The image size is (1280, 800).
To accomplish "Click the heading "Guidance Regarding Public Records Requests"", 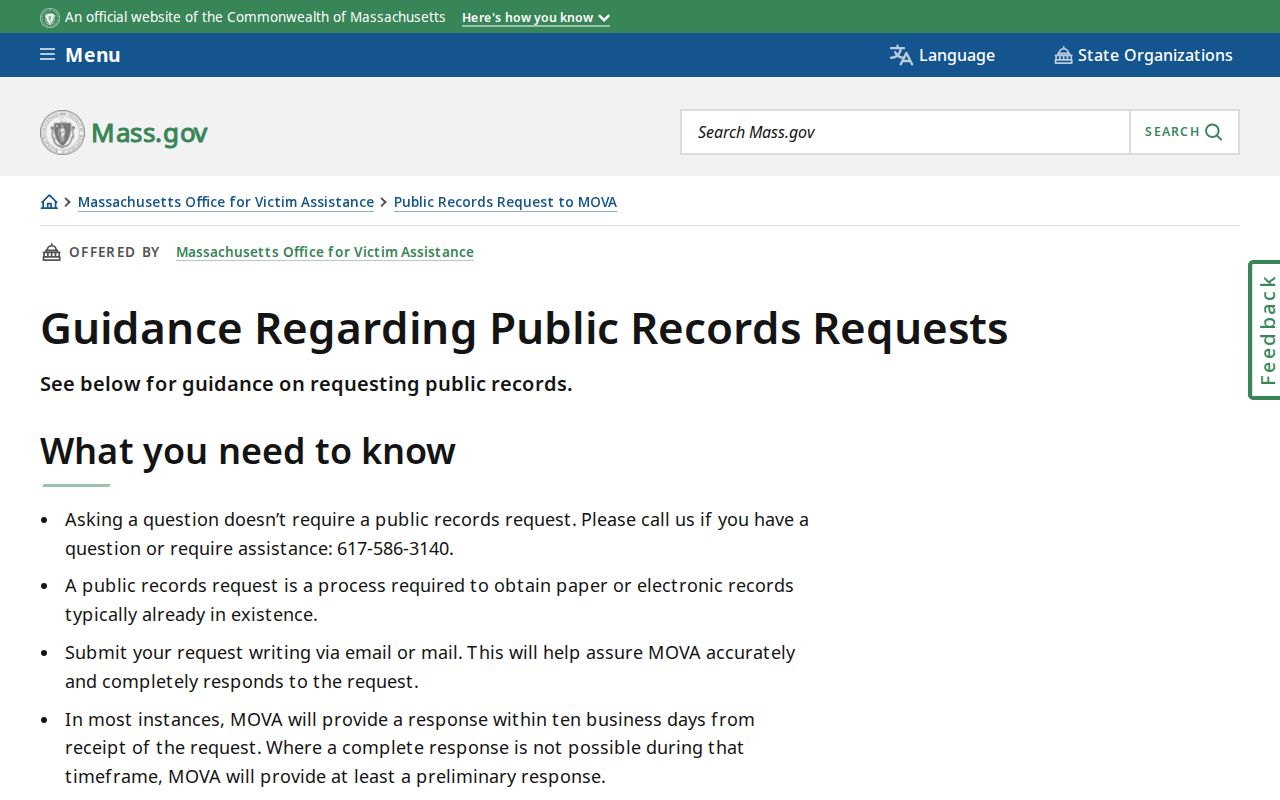I will point(524,328).
